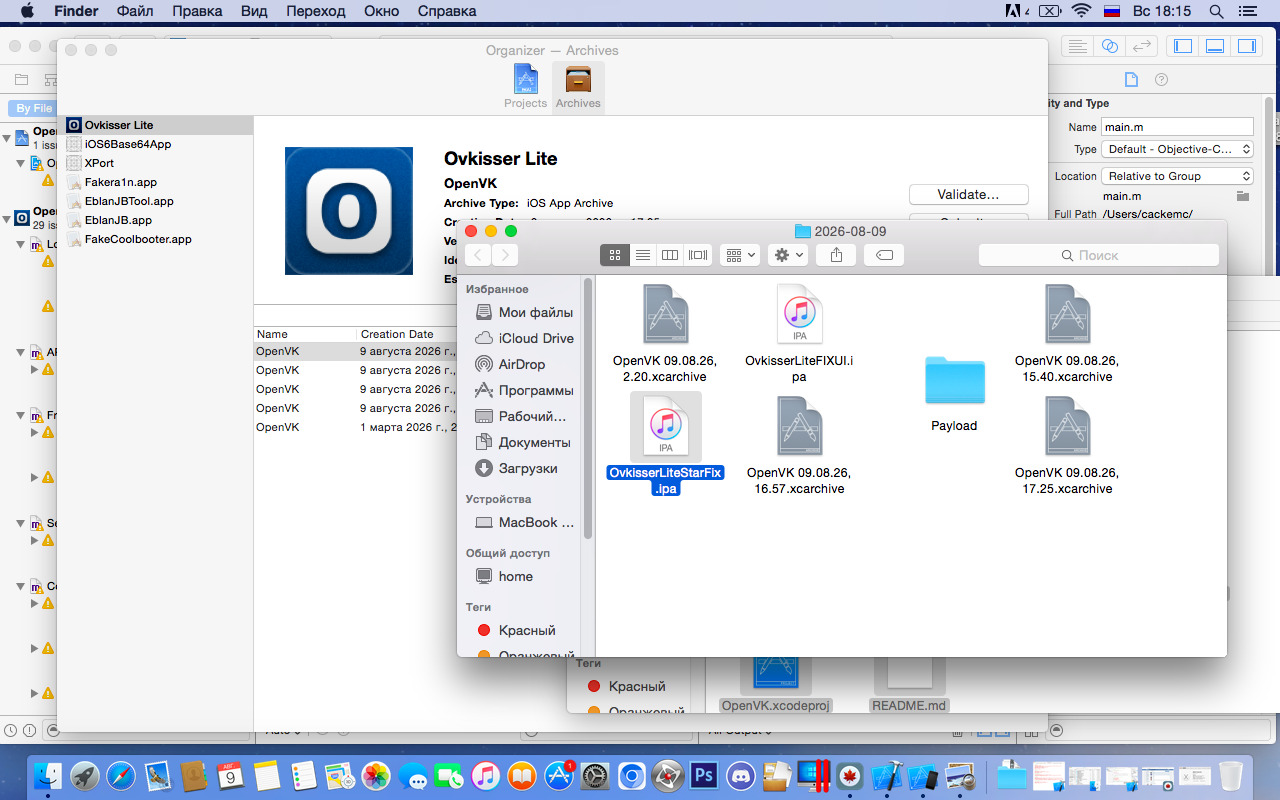The image size is (1280, 800).
Task: Toggle the Xcode utilities panel
Action: 1246,47
